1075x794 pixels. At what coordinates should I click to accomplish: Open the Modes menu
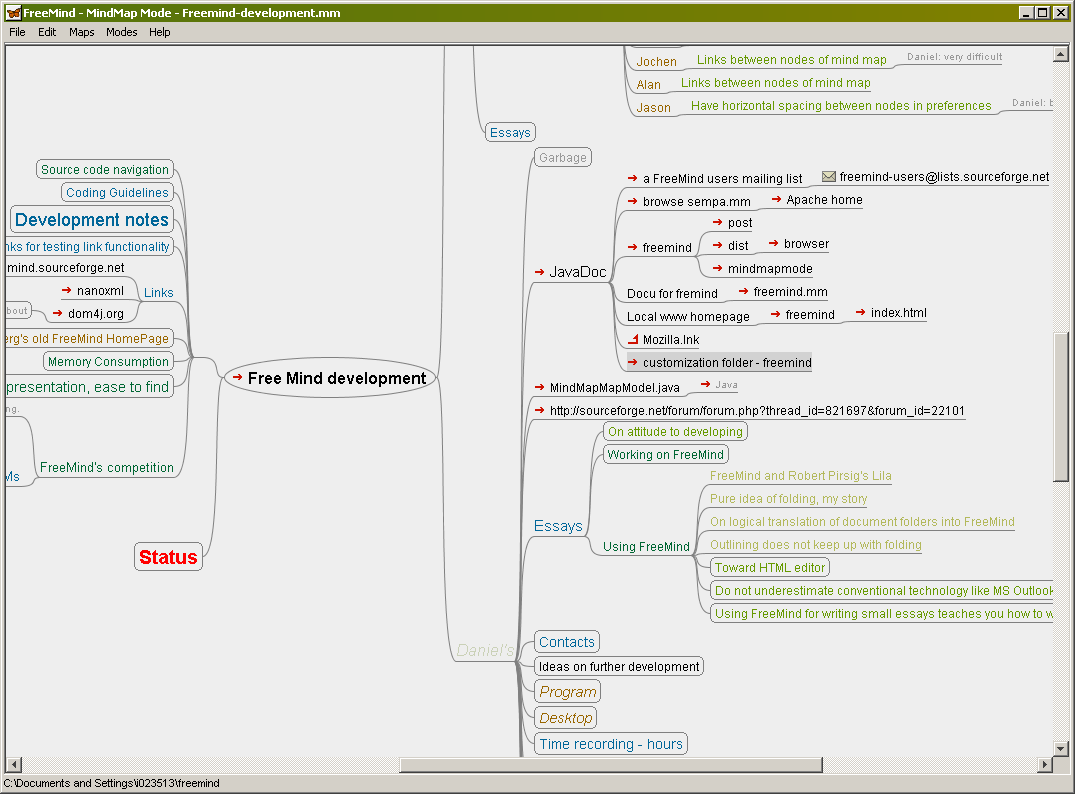point(121,32)
